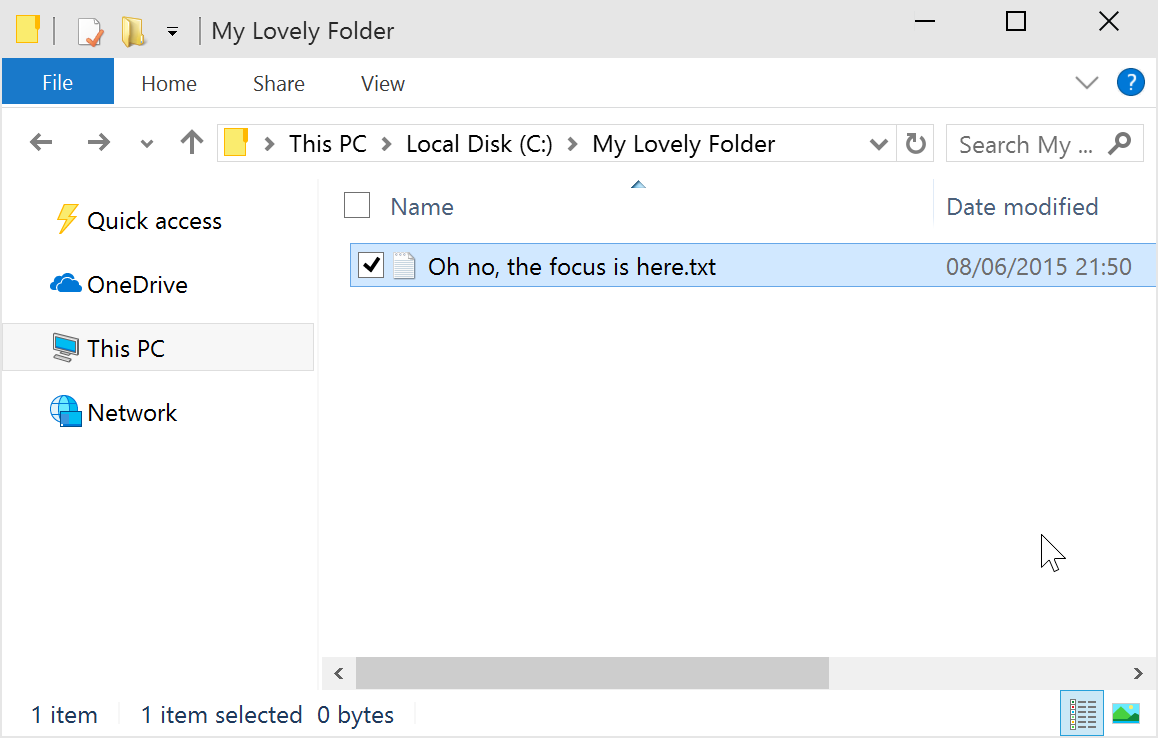Screen dimensions: 1158x738
Task: Navigate back with the left arrow
Action: point(41,143)
